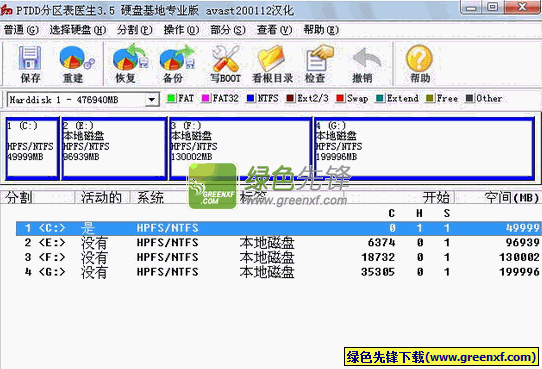Select the E: partition block in disk map

point(114,149)
